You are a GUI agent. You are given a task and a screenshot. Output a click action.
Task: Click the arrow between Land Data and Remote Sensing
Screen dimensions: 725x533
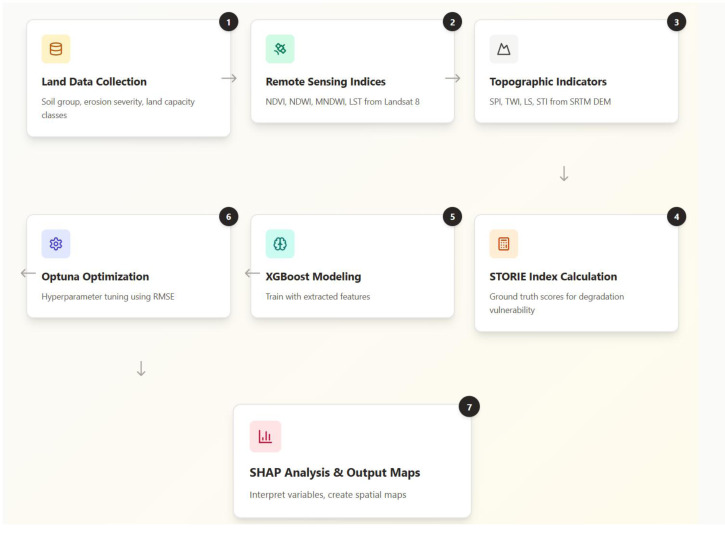(x=229, y=78)
